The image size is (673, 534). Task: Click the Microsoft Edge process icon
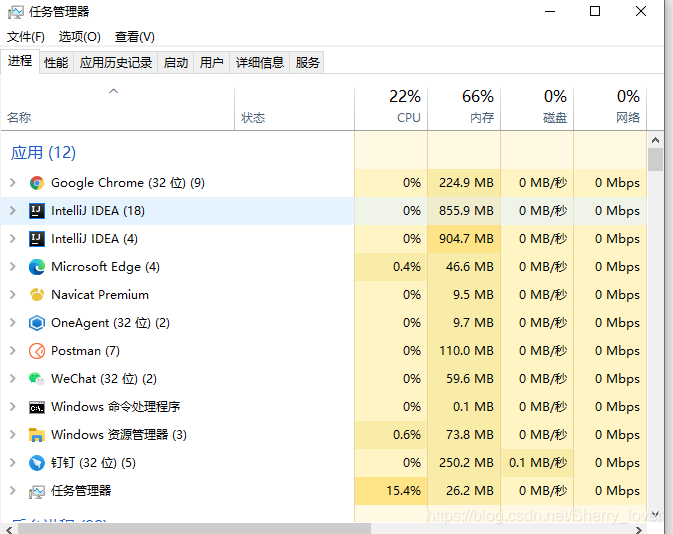pyautogui.click(x=37, y=267)
